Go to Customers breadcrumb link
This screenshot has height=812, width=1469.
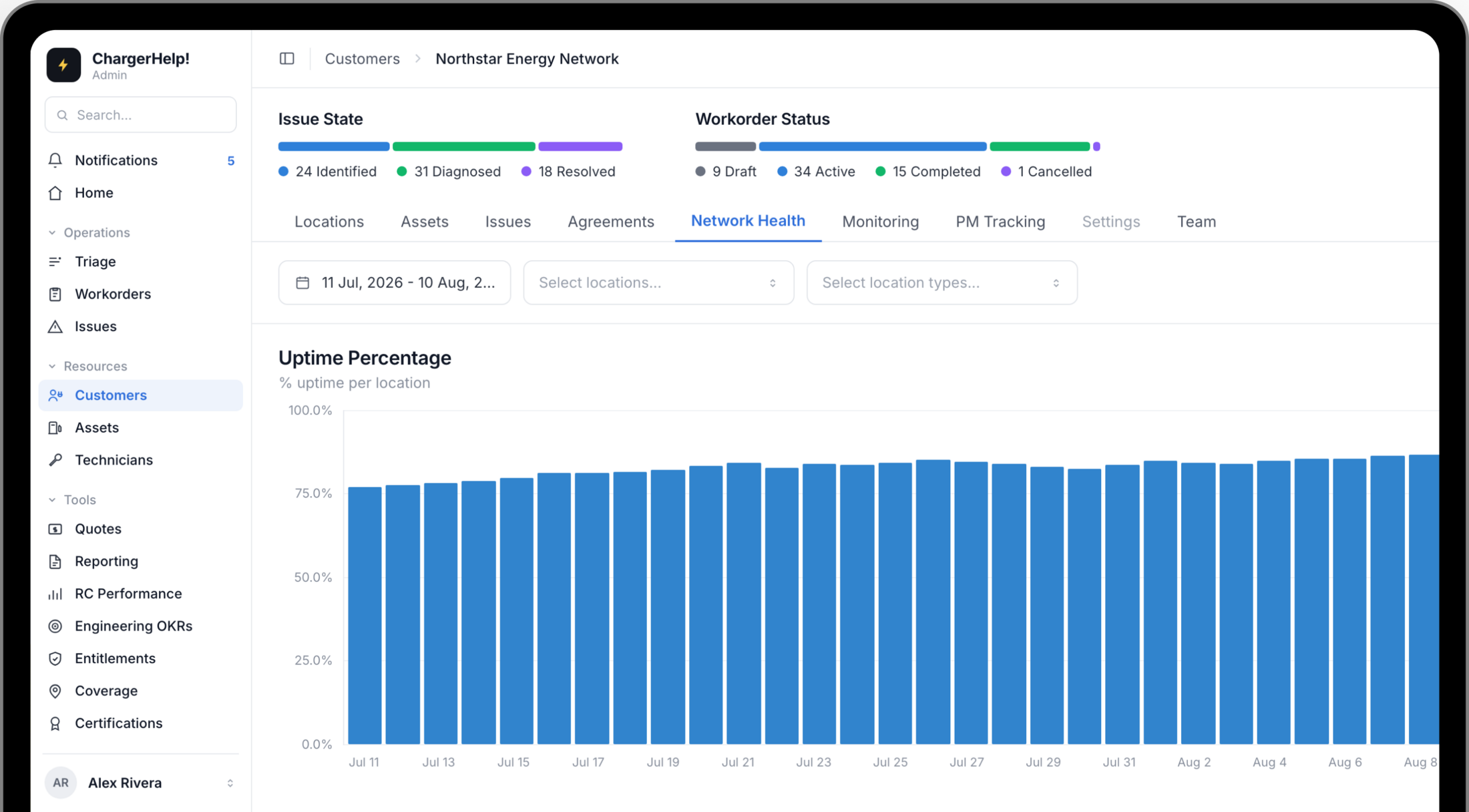coord(363,59)
